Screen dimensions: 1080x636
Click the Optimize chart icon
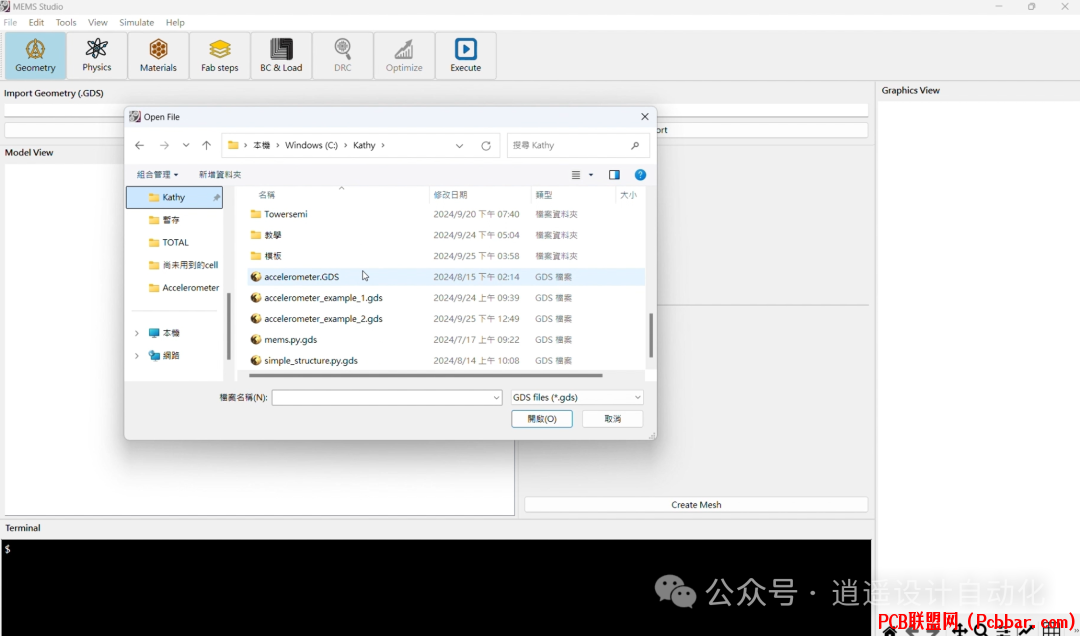point(404,49)
